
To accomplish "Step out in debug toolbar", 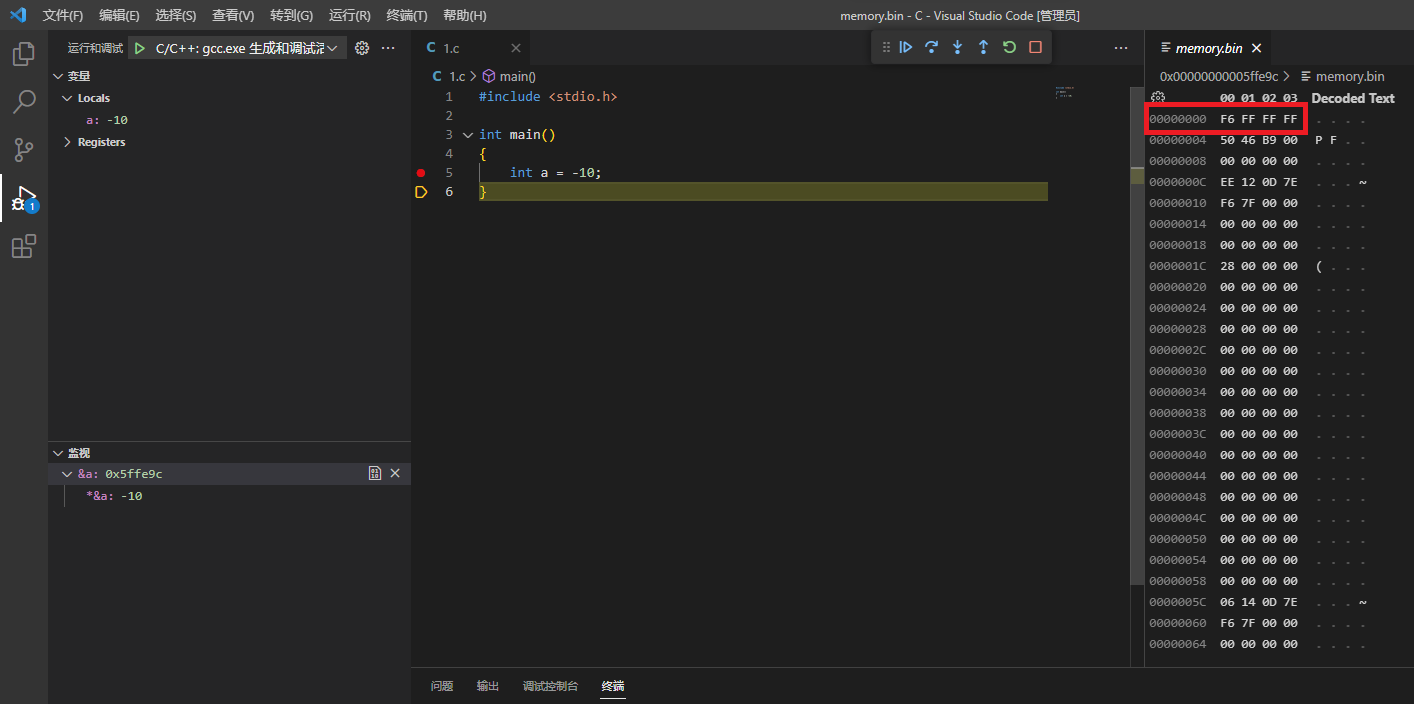I will (983, 47).
